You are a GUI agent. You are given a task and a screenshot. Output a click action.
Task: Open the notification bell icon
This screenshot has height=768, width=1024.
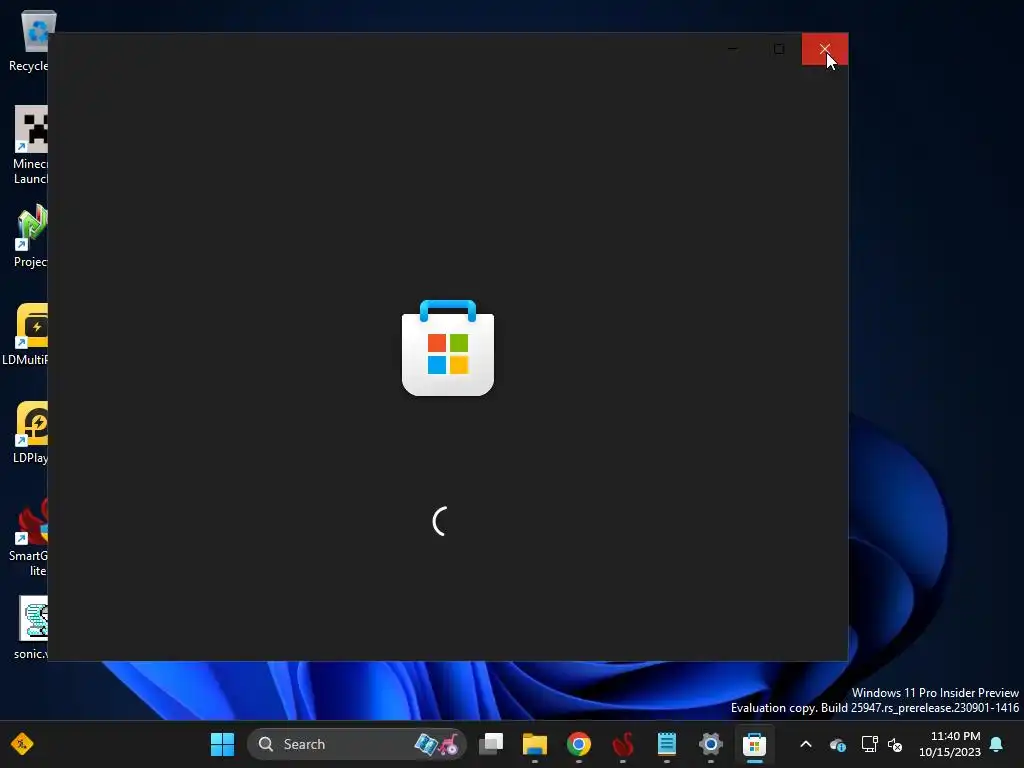point(997,744)
